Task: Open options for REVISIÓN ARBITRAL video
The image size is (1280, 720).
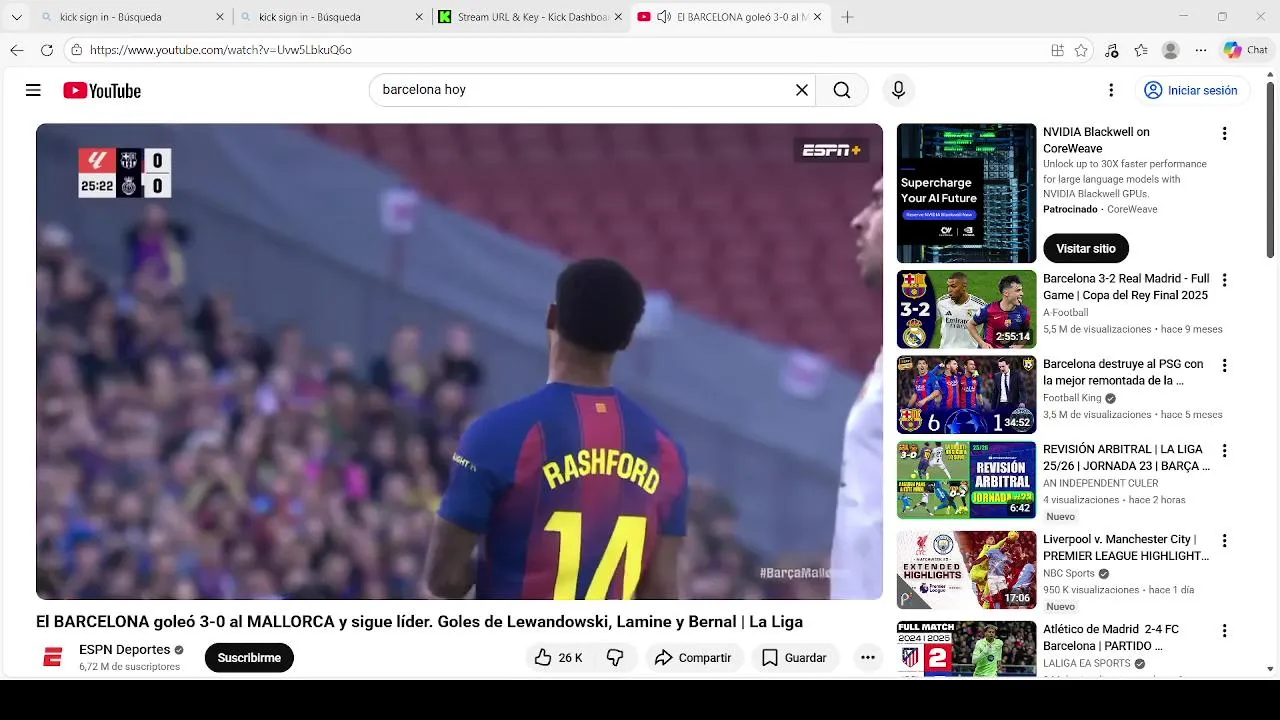Action: tap(1224, 450)
